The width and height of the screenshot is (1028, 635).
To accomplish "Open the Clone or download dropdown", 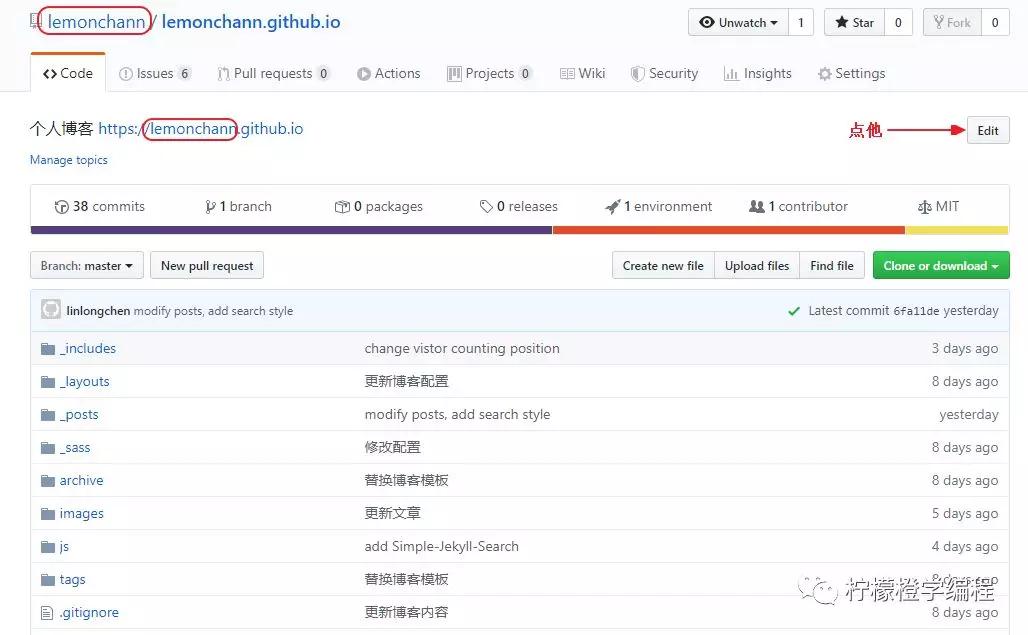I will [940, 265].
